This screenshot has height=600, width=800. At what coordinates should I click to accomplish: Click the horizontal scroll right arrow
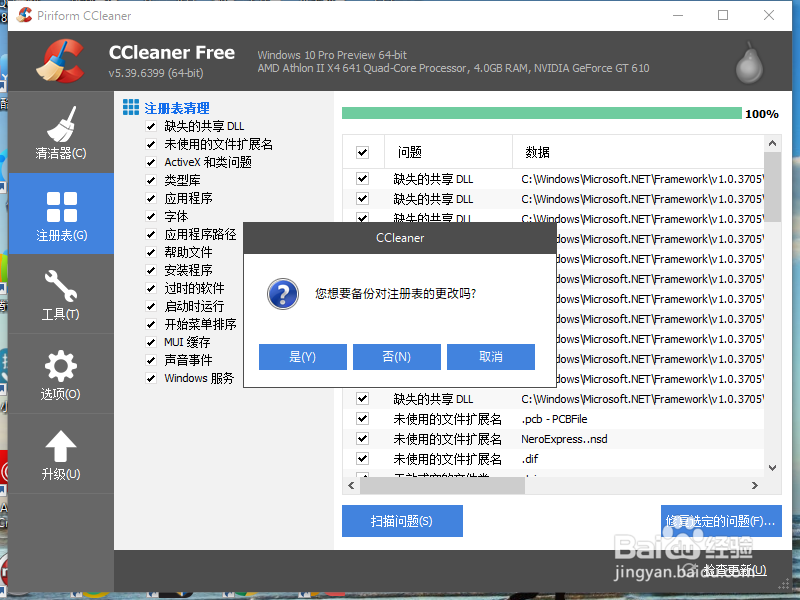tap(755, 486)
